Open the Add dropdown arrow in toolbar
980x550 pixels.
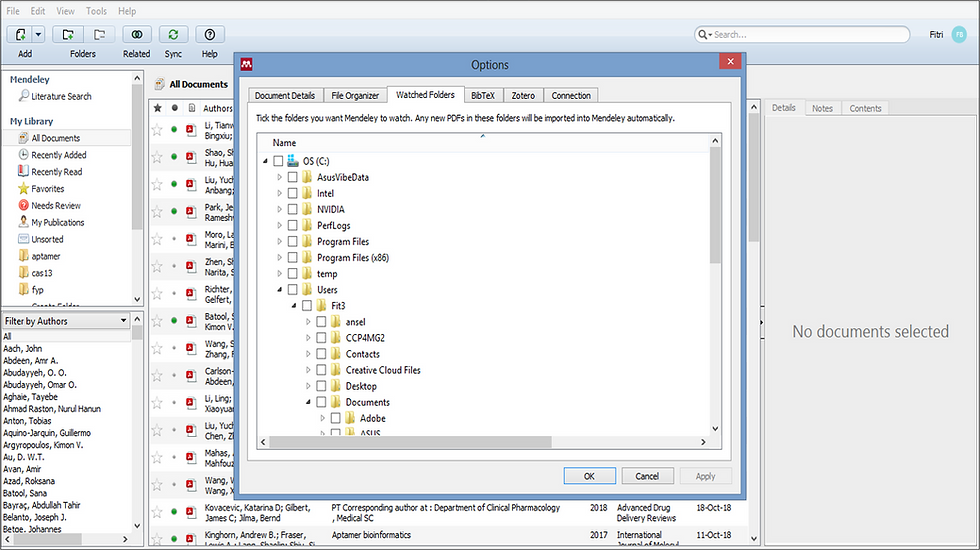tap(38, 35)
